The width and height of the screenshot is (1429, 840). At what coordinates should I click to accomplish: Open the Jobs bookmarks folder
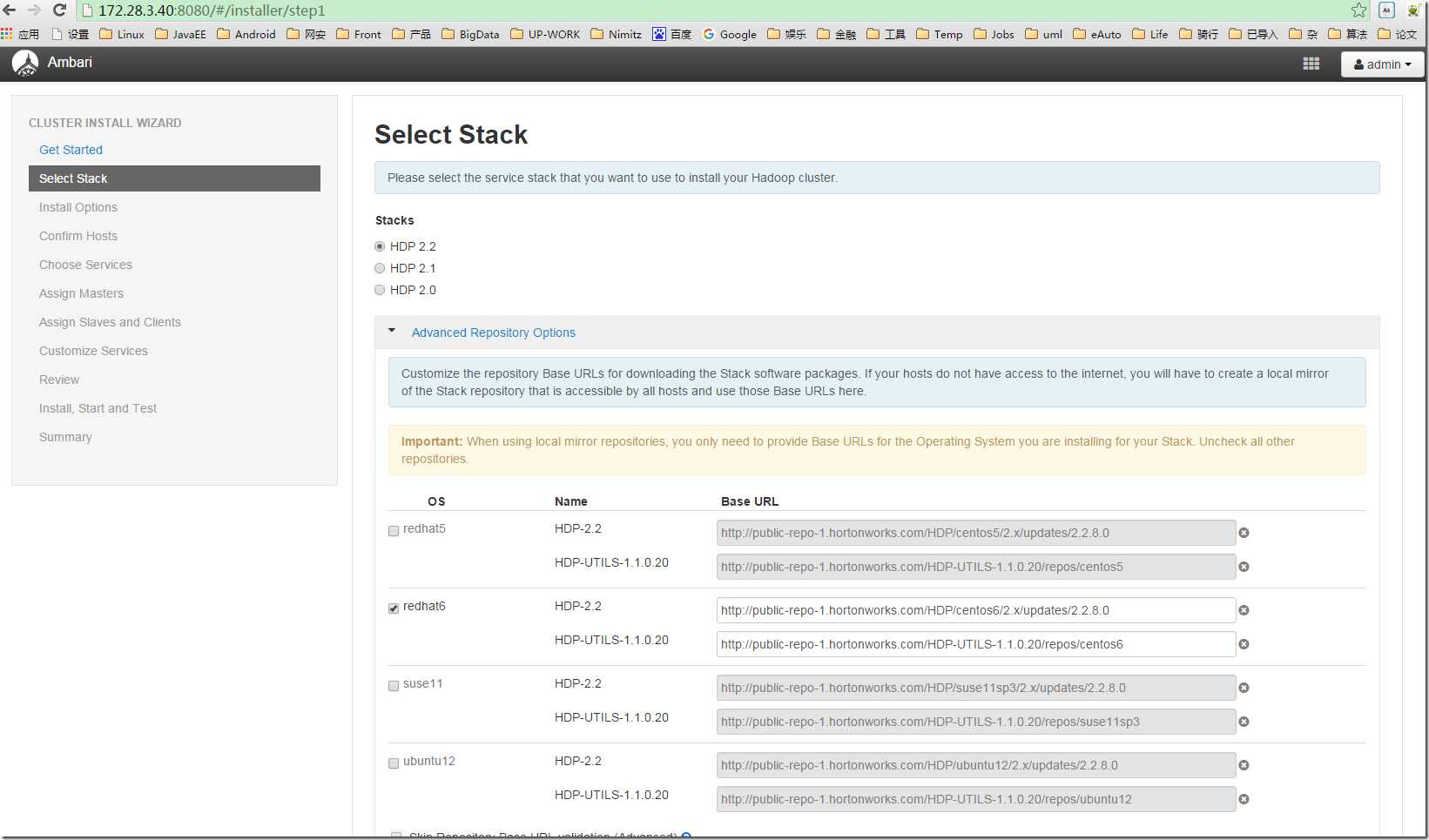point(994,34)
